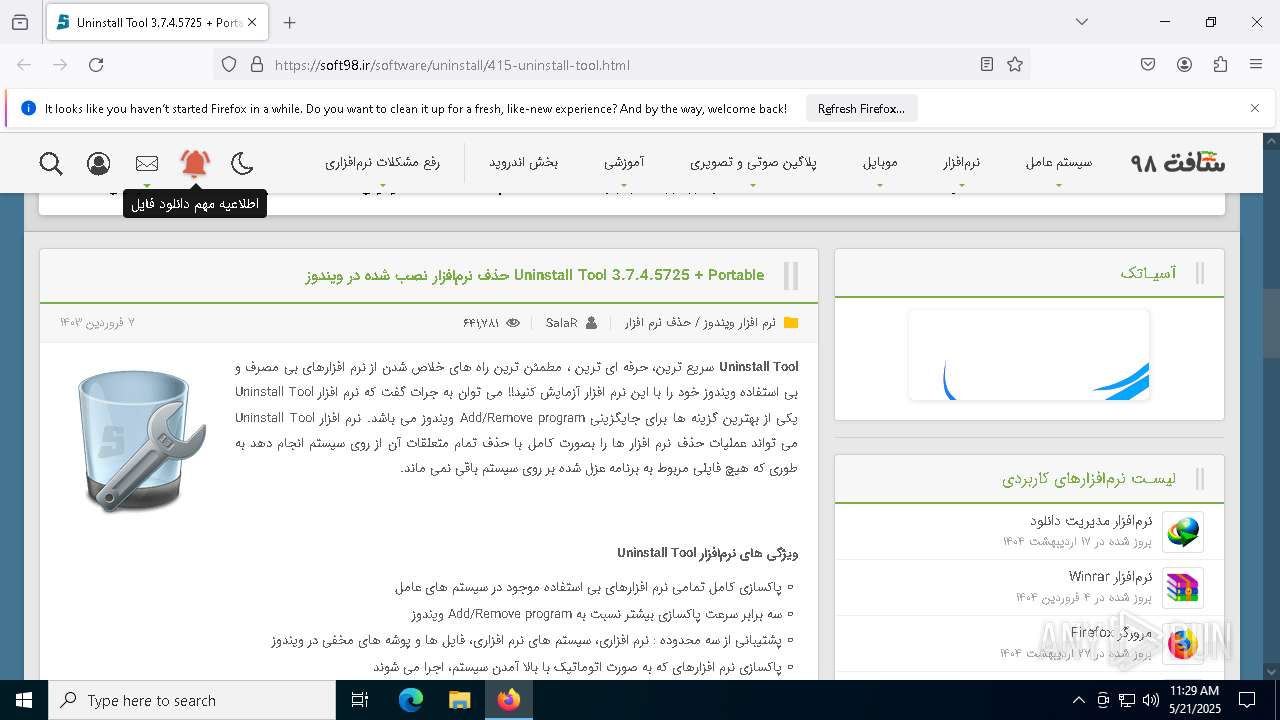Screen dimensions: 1280x720
Task: Click the scrollbar down arrow
Action: click(x=1271, y=672)
